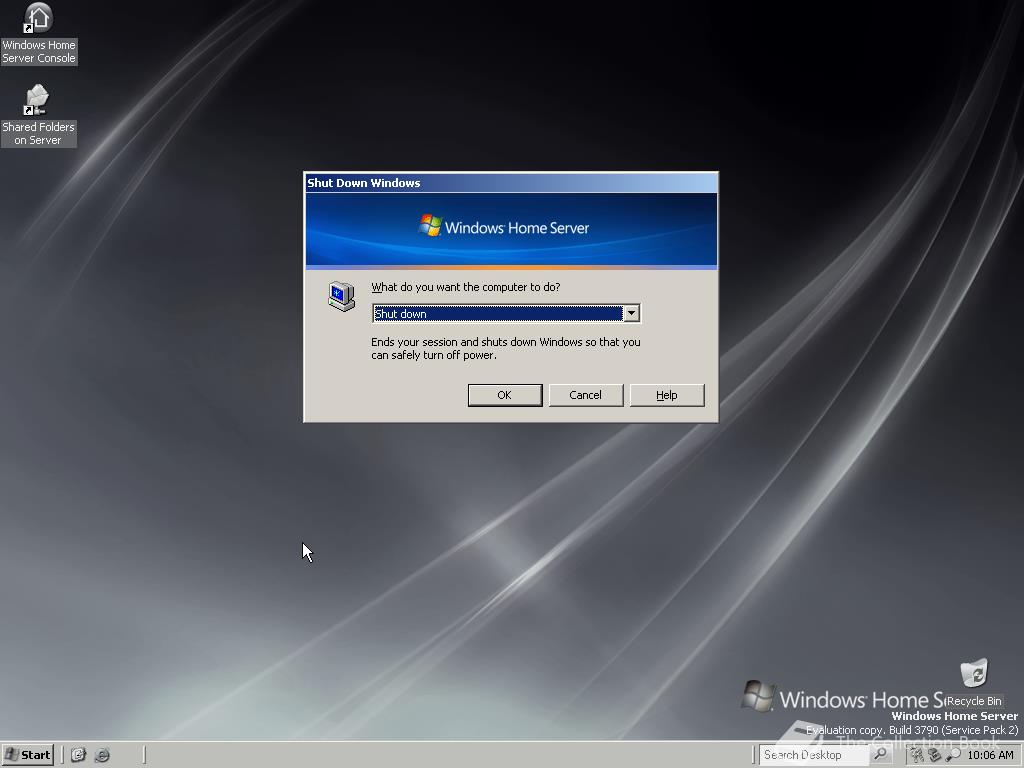
Task: Select the 'Shut down' combo box field
Action: 505,313
